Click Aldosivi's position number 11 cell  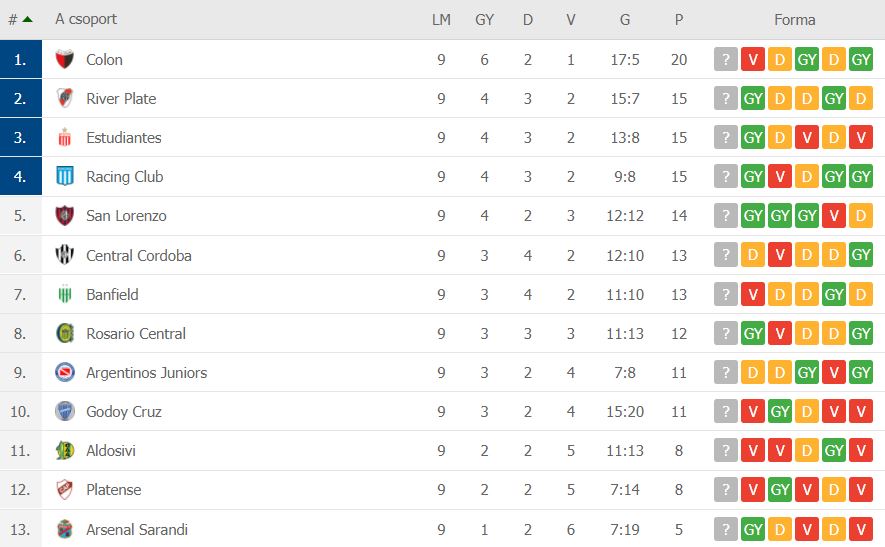[21, 451]
